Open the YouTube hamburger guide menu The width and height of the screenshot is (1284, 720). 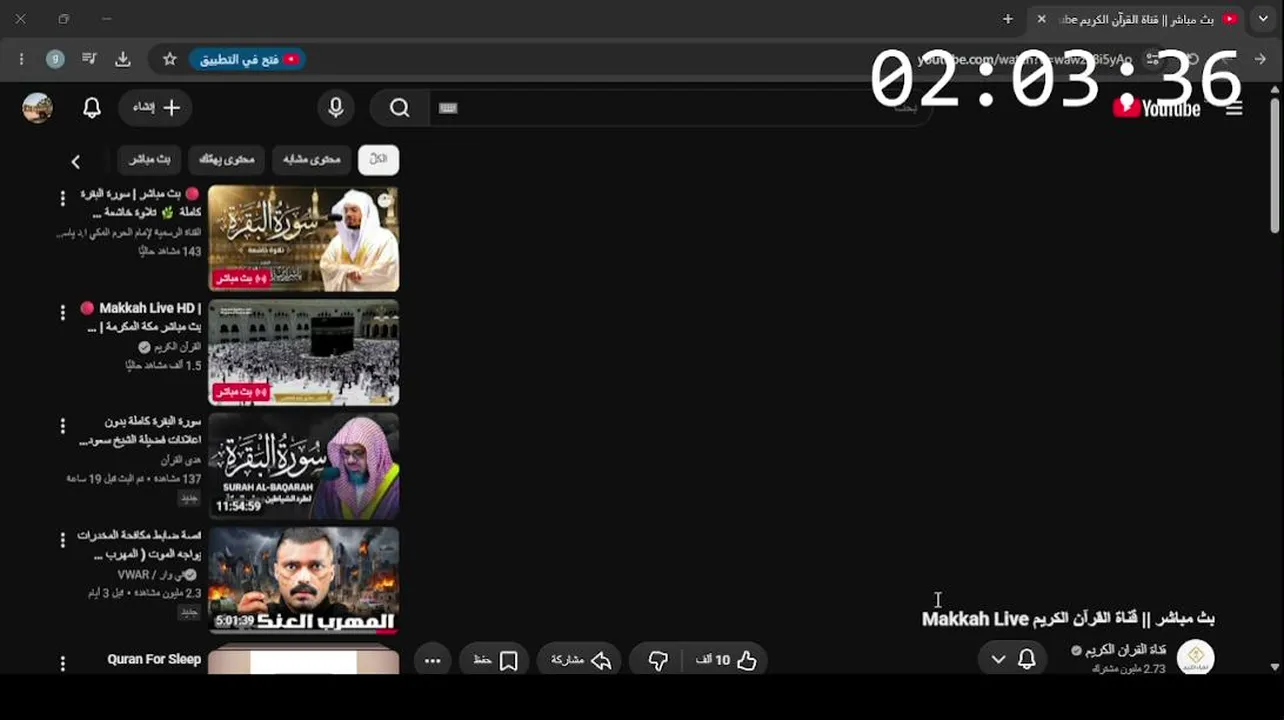point(1234,108)
